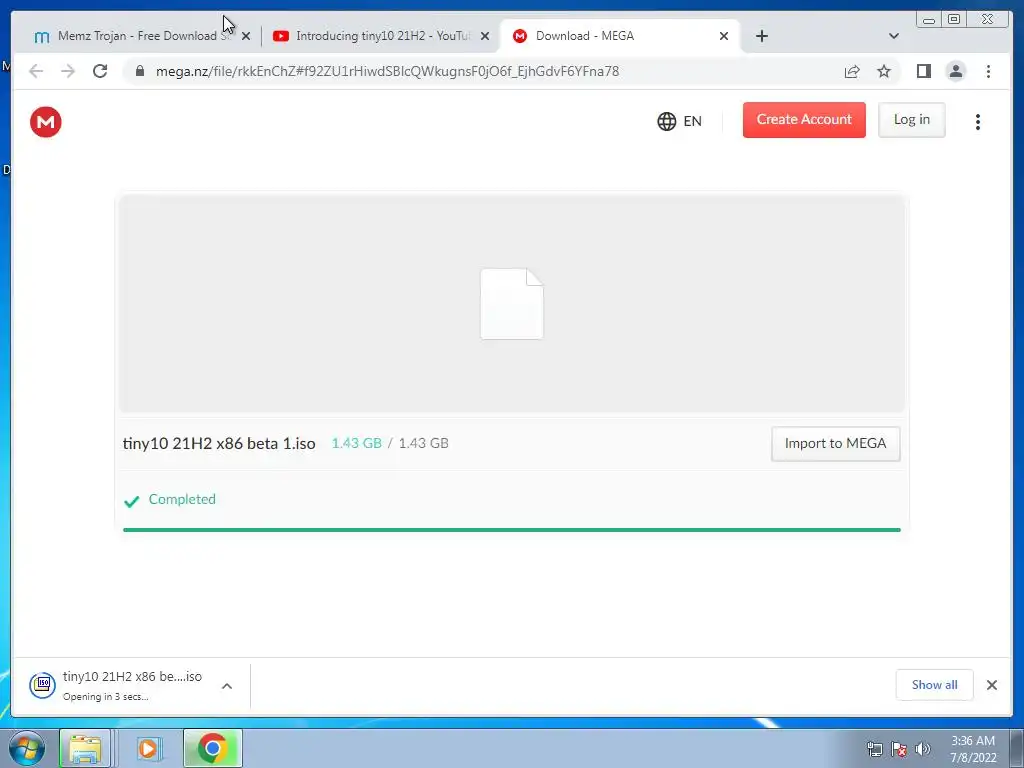Screen dimensions: 1024x768
Task: Toggle Chrome side panel icon
Action: pos(923,71)
